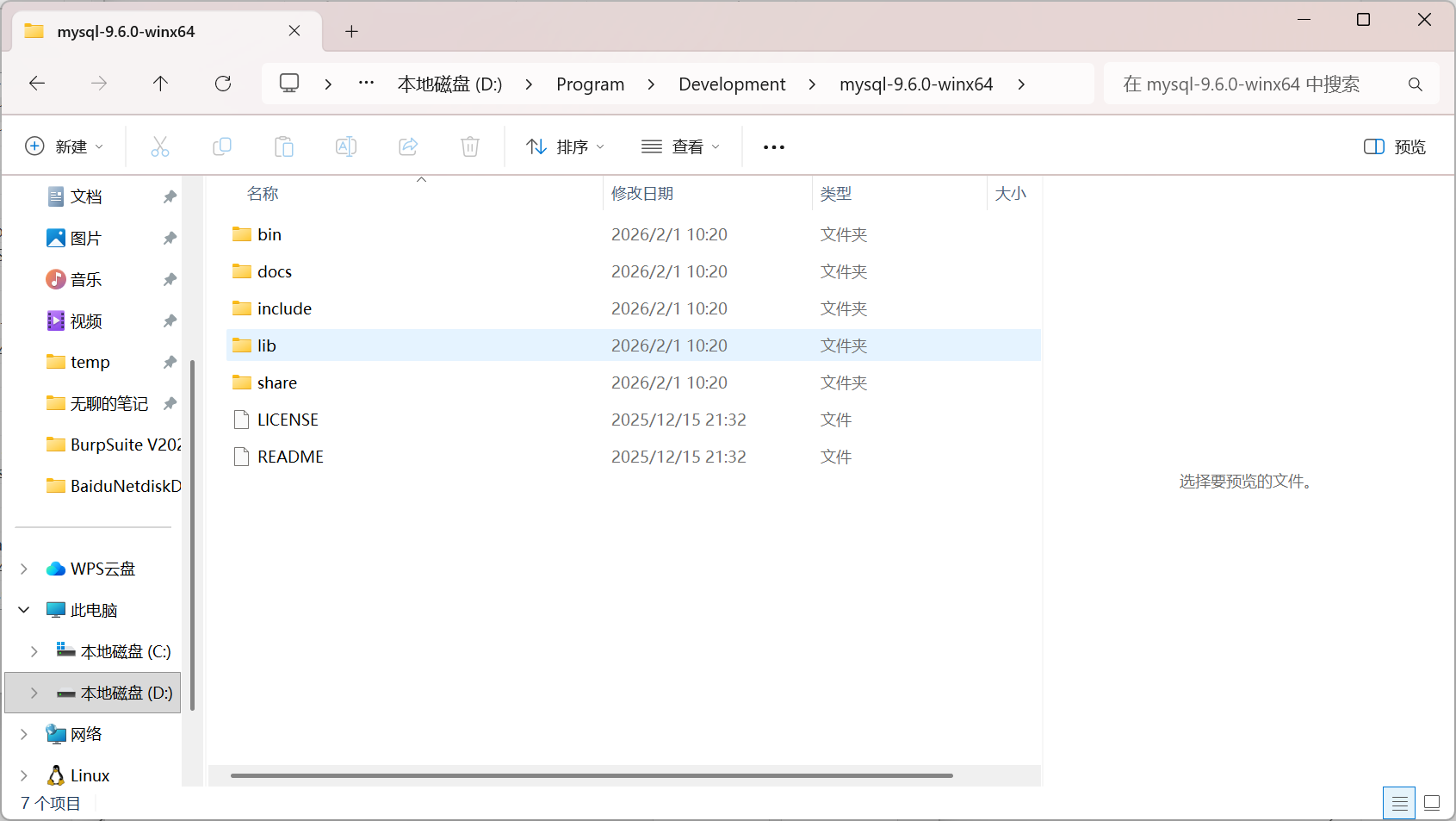Click the New item button
The height and width of the screenshot is (821, 1456).
click(65, 146)
